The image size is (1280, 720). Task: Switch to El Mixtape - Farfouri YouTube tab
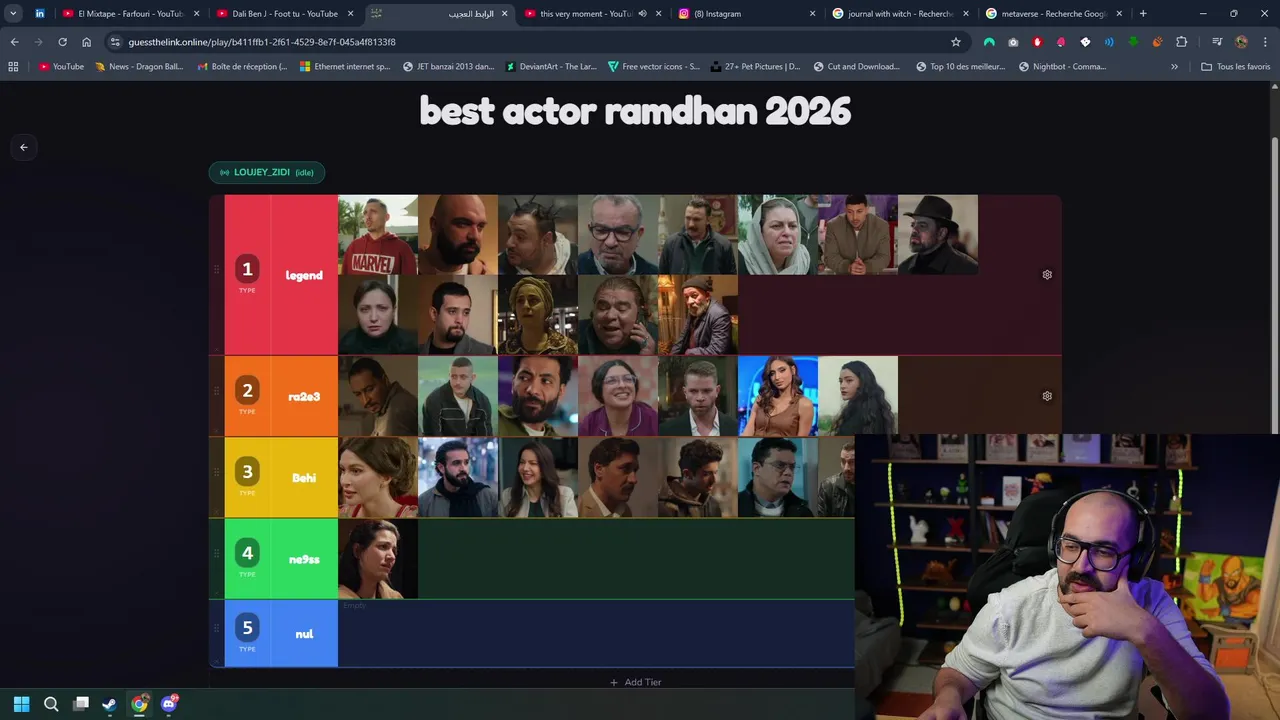123,14
